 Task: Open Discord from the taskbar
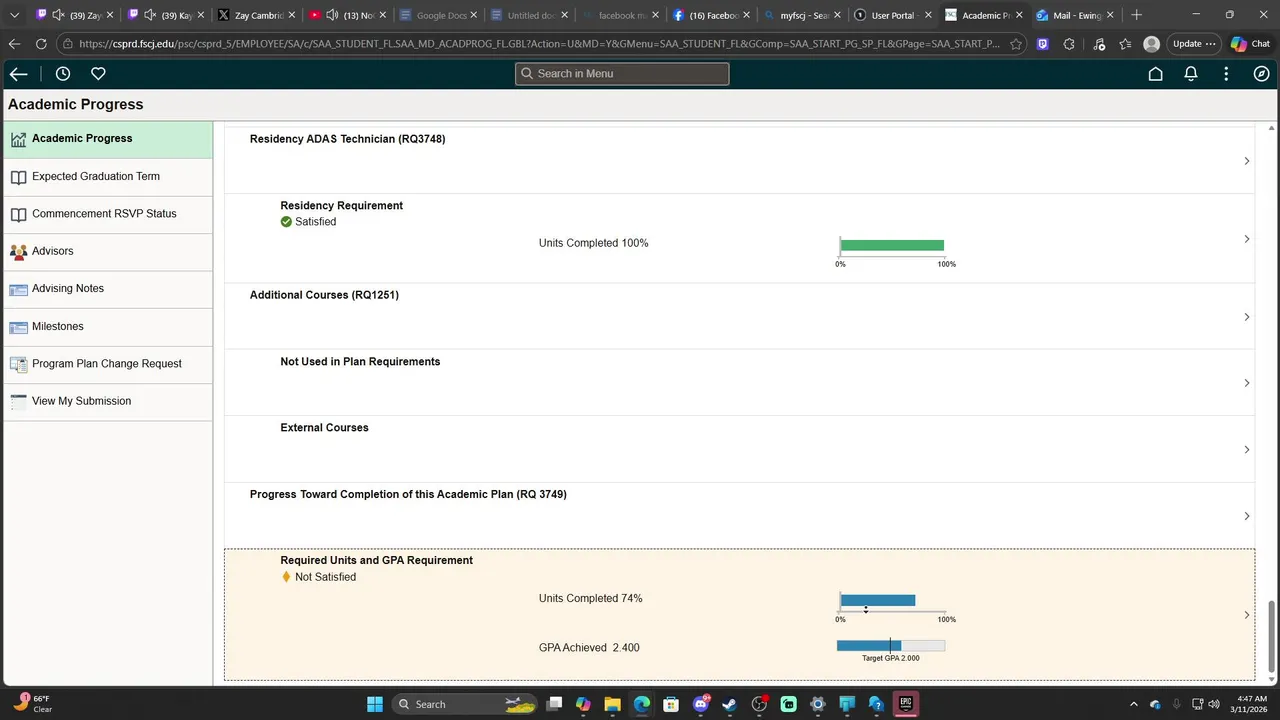click(700, 704)
